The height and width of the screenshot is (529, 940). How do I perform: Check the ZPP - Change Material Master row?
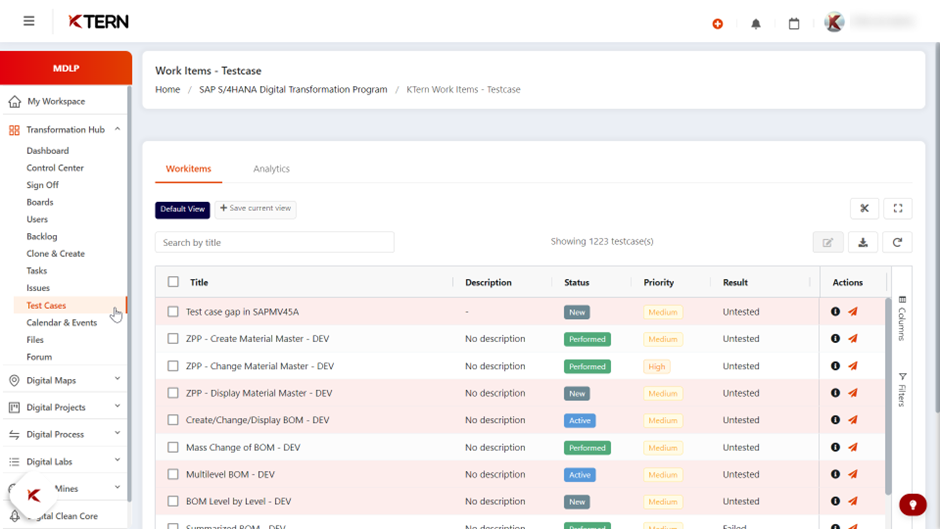(173, 366)
